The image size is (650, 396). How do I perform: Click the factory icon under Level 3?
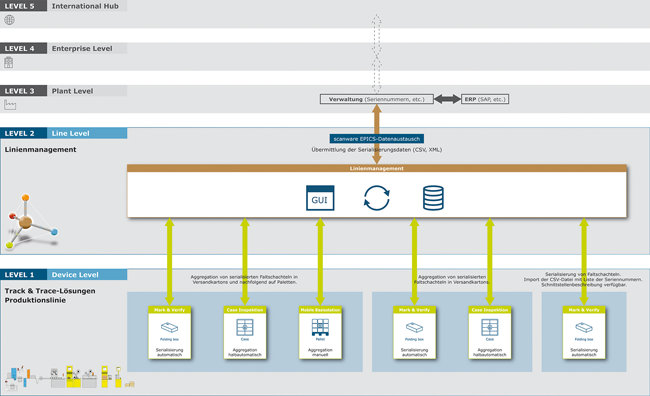(x=10, y=105)
